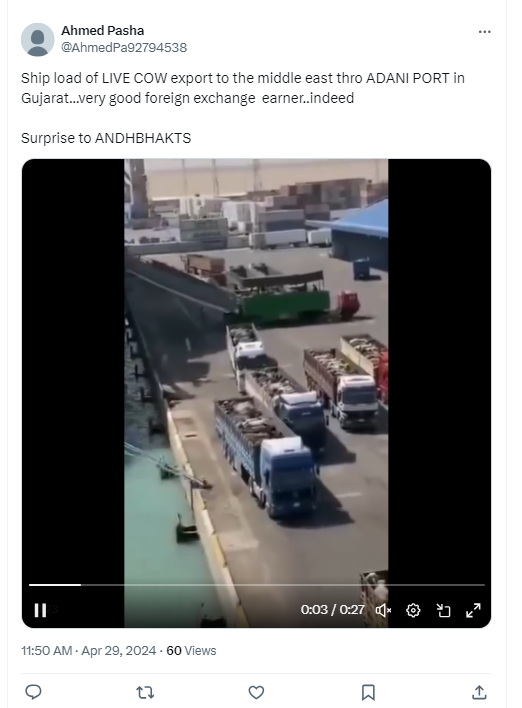Click the 0:03 / 0:27 time display
Screen dimensions: 522x708
[332, 610]
